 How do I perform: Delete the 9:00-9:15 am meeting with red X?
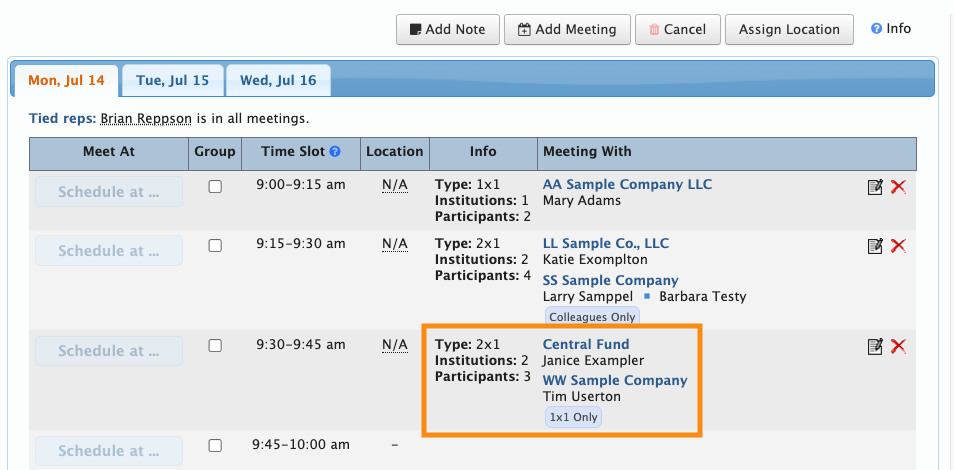(x=898, y=187)
